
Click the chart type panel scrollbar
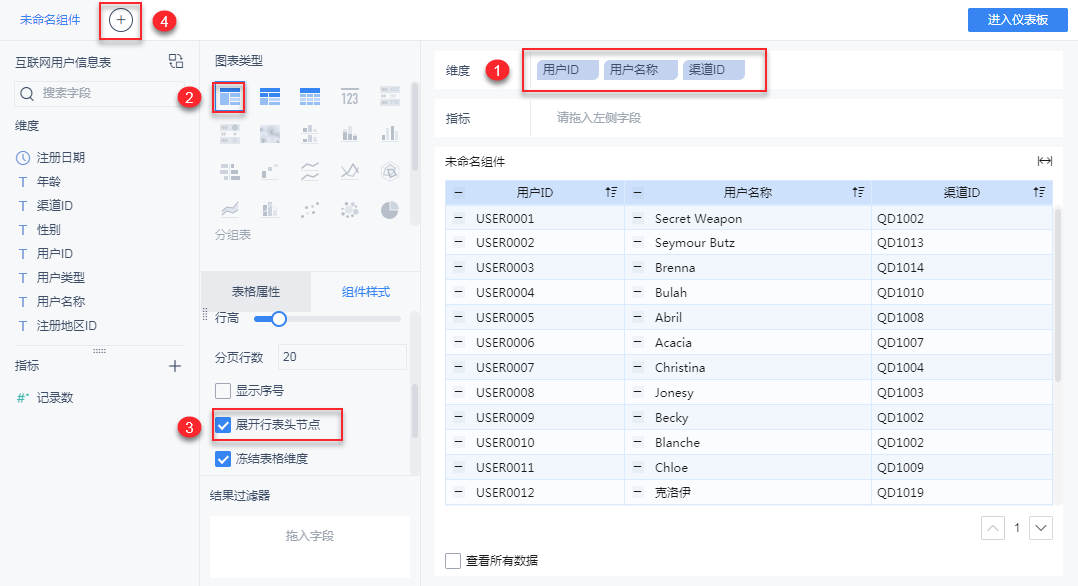415,127
